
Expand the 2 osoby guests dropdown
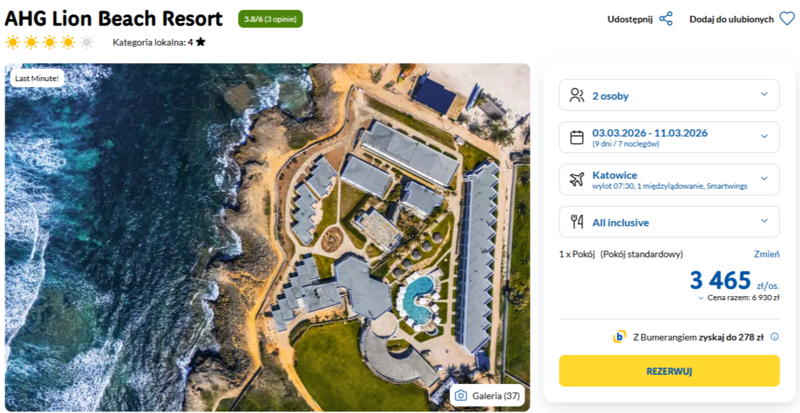tap(764, 95)
